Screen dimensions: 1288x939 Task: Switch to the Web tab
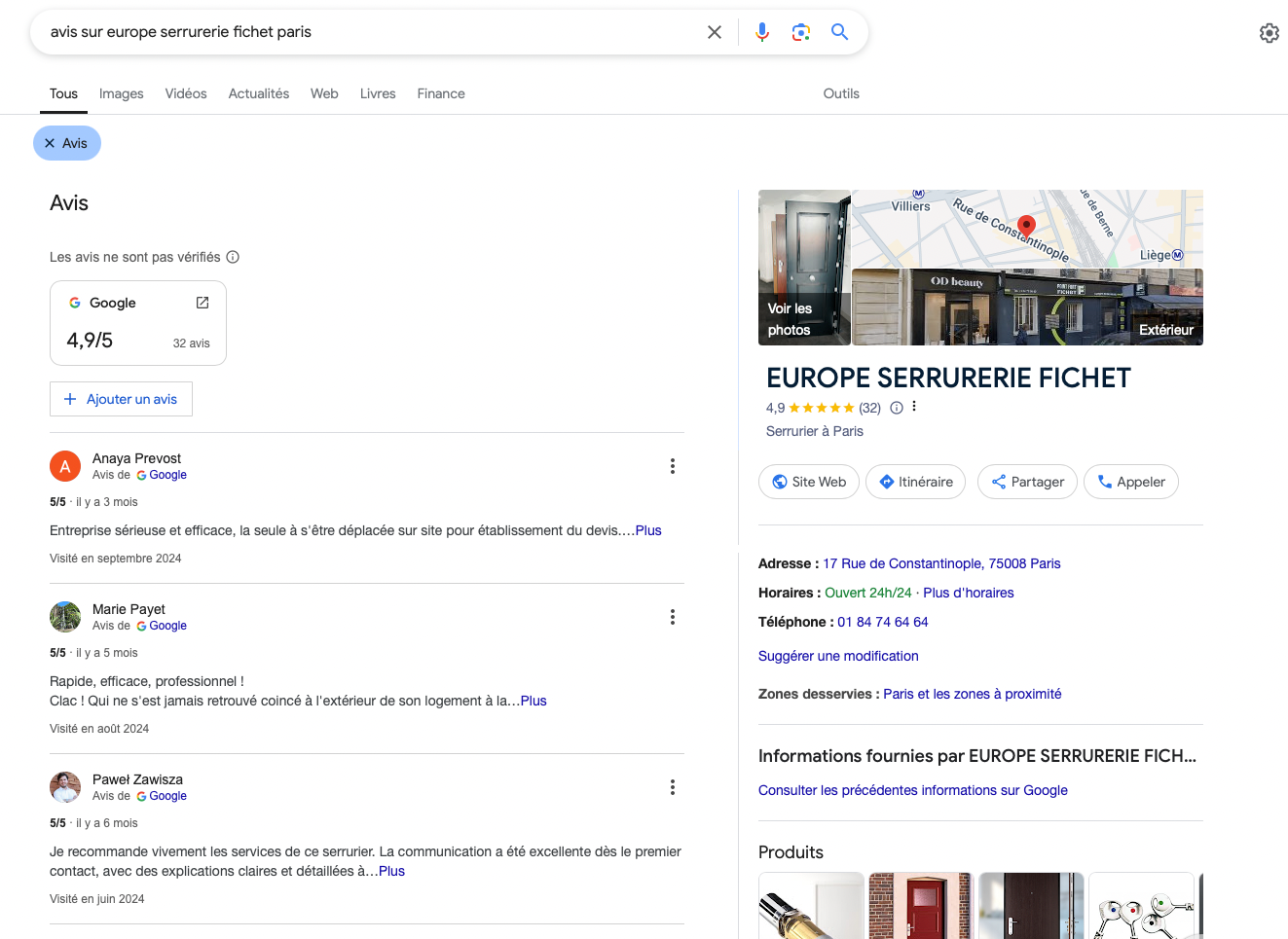(x=324, y=93)
